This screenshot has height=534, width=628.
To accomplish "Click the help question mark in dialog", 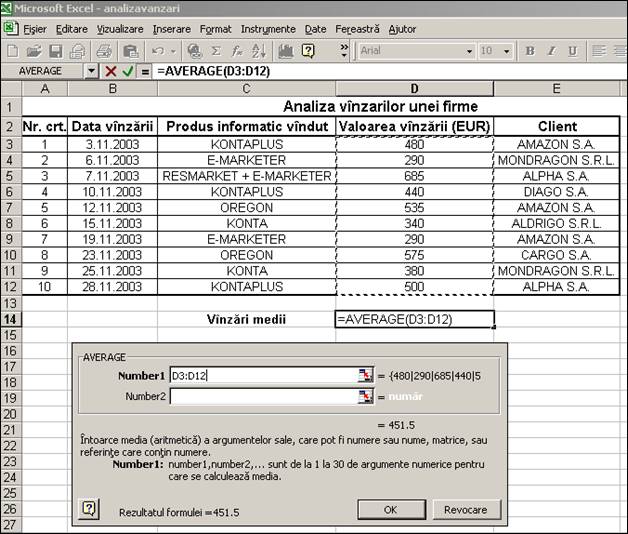I will click(89, 508).
